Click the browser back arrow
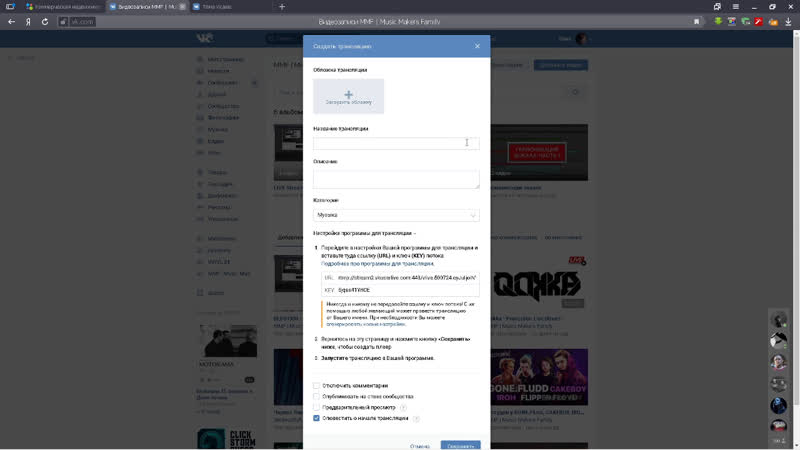The height and width of the screenshot is (450, 800). [x=11, y=21]
